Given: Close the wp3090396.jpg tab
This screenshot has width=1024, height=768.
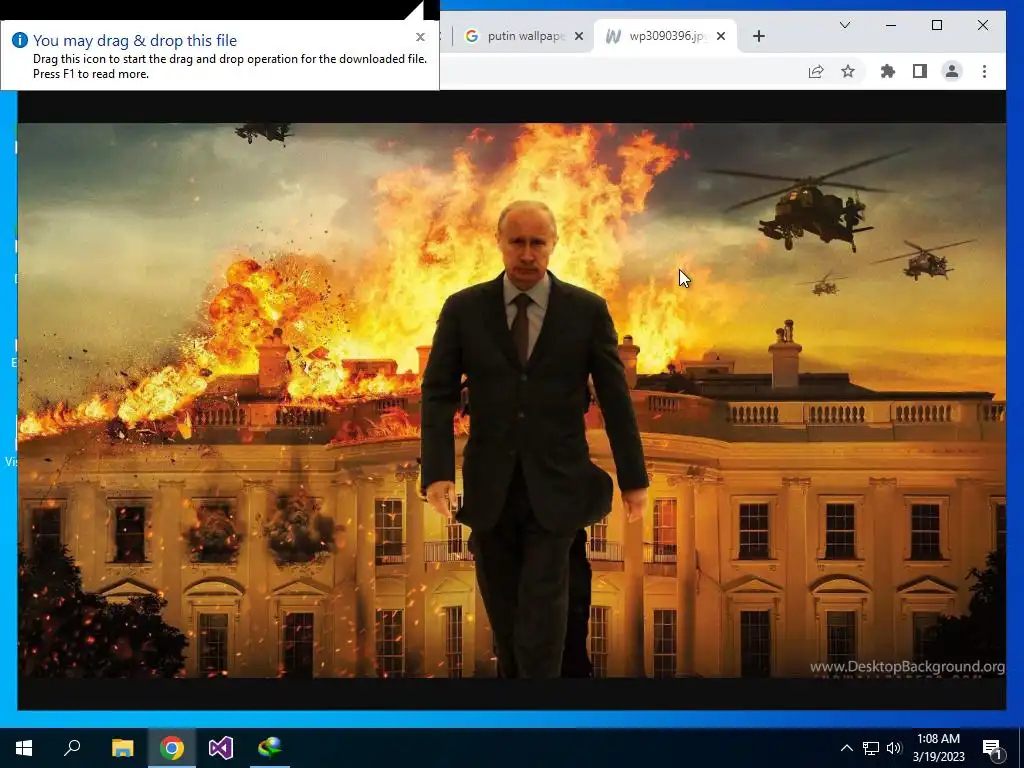Looking at the screenshot, I should (721, 36).
